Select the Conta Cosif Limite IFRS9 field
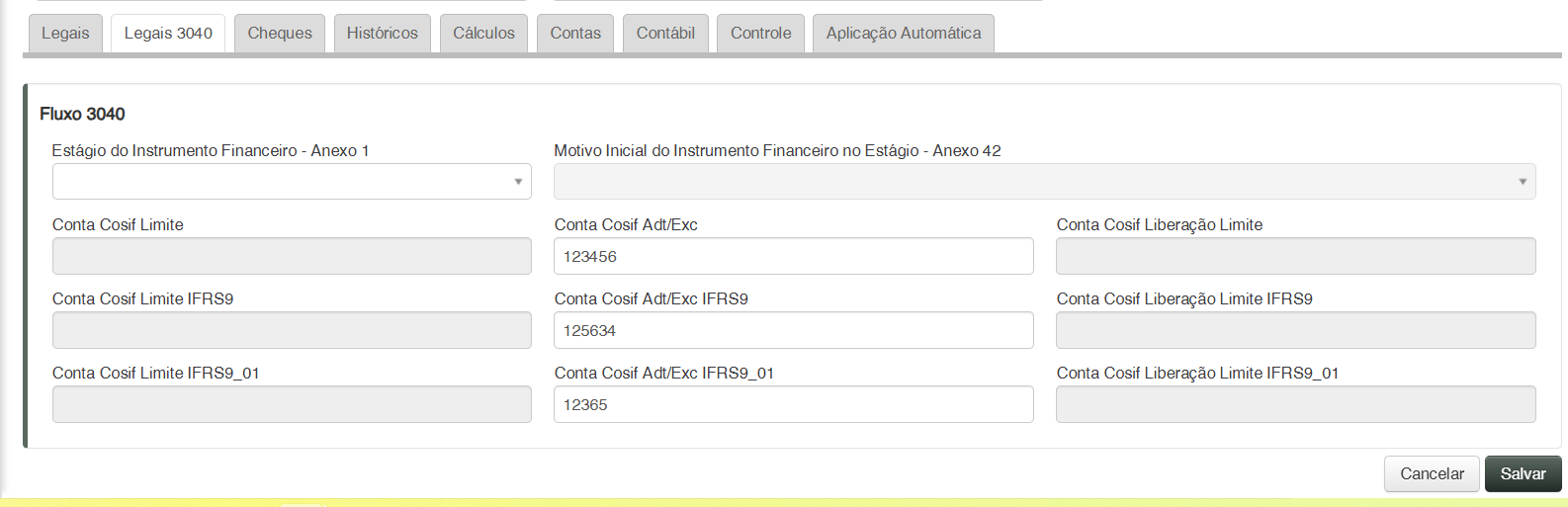 pyautogui.click(x=292, y=330)
